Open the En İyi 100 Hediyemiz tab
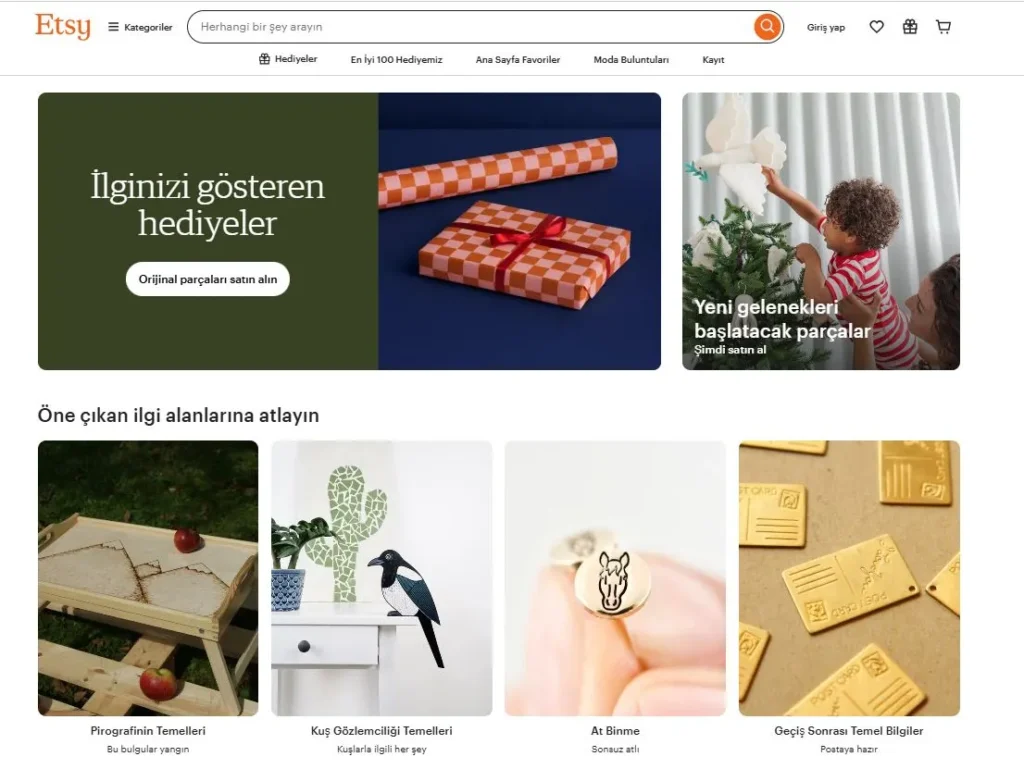This screenshot has height=769, width=1024. pyautogui.click(x=396, y=59)
